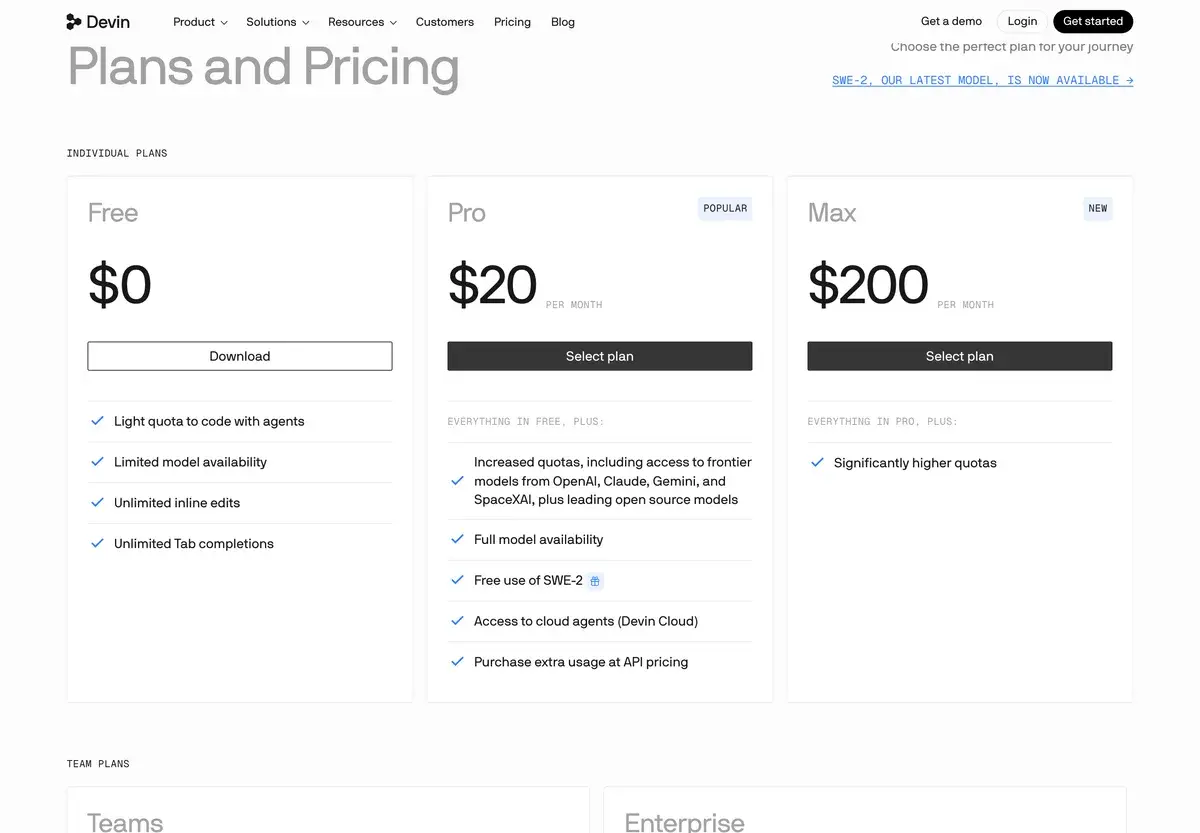Click the $20 price on Pro plan
Viewport: 1200px width, 833px height.
tap(493, 285)
